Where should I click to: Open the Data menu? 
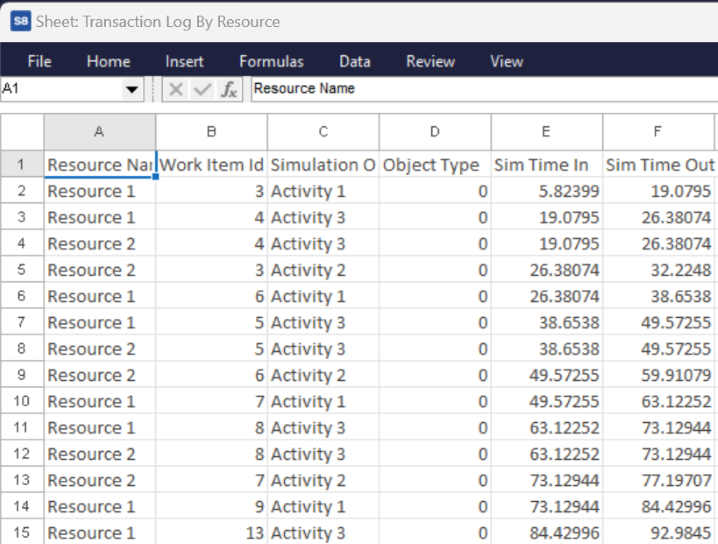point(354,61)
